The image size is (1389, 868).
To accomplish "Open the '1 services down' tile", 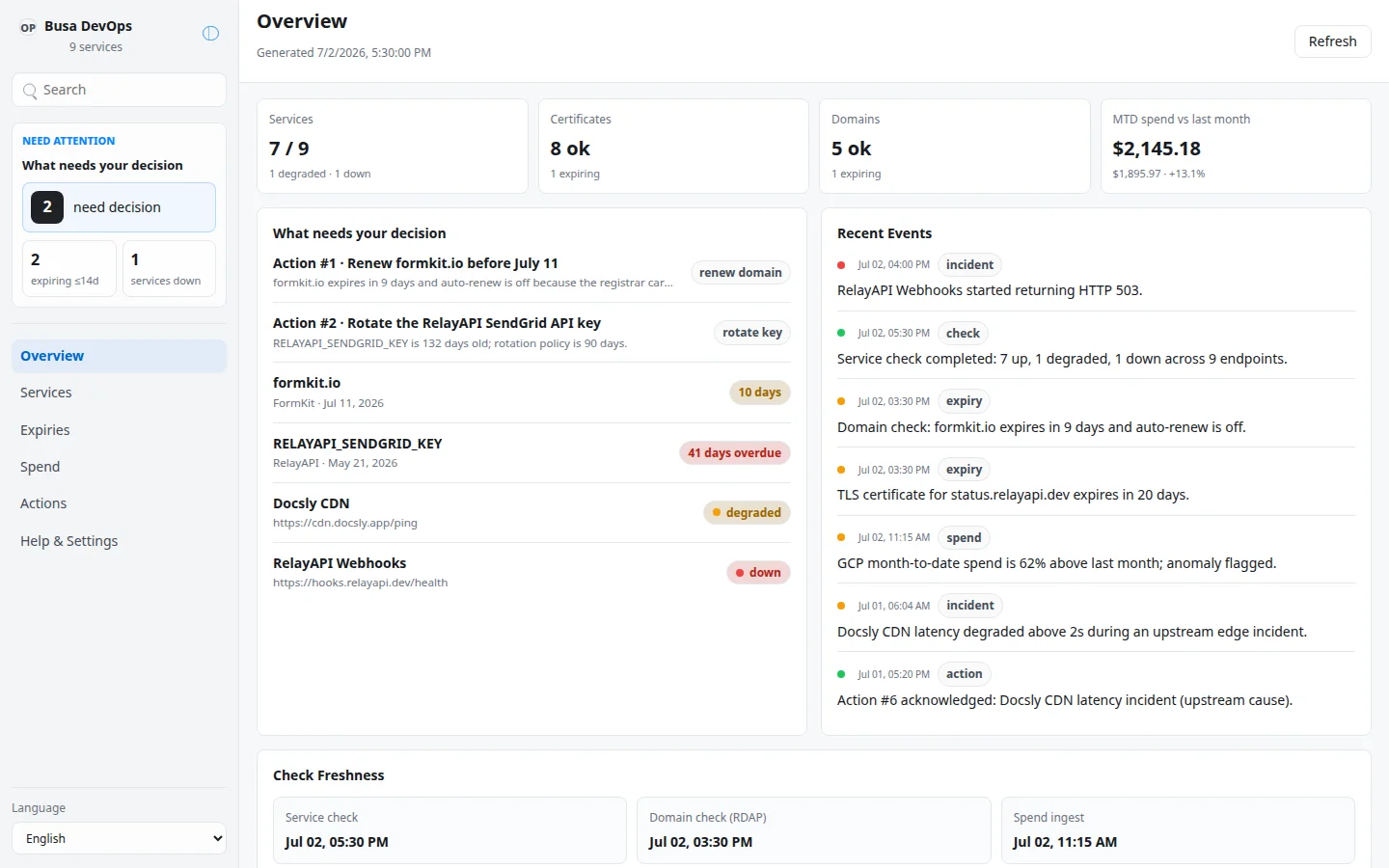I will [x=169, y=268].
